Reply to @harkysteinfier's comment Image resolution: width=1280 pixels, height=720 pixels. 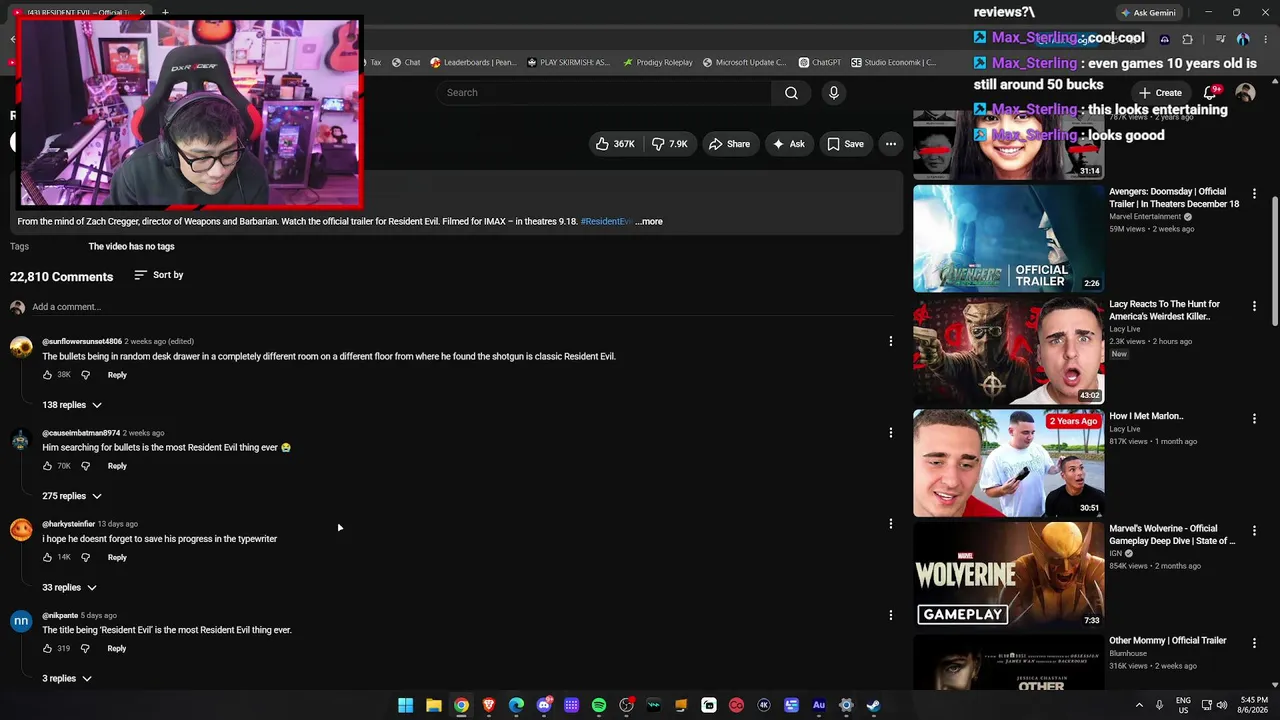[x=117, y=557]
